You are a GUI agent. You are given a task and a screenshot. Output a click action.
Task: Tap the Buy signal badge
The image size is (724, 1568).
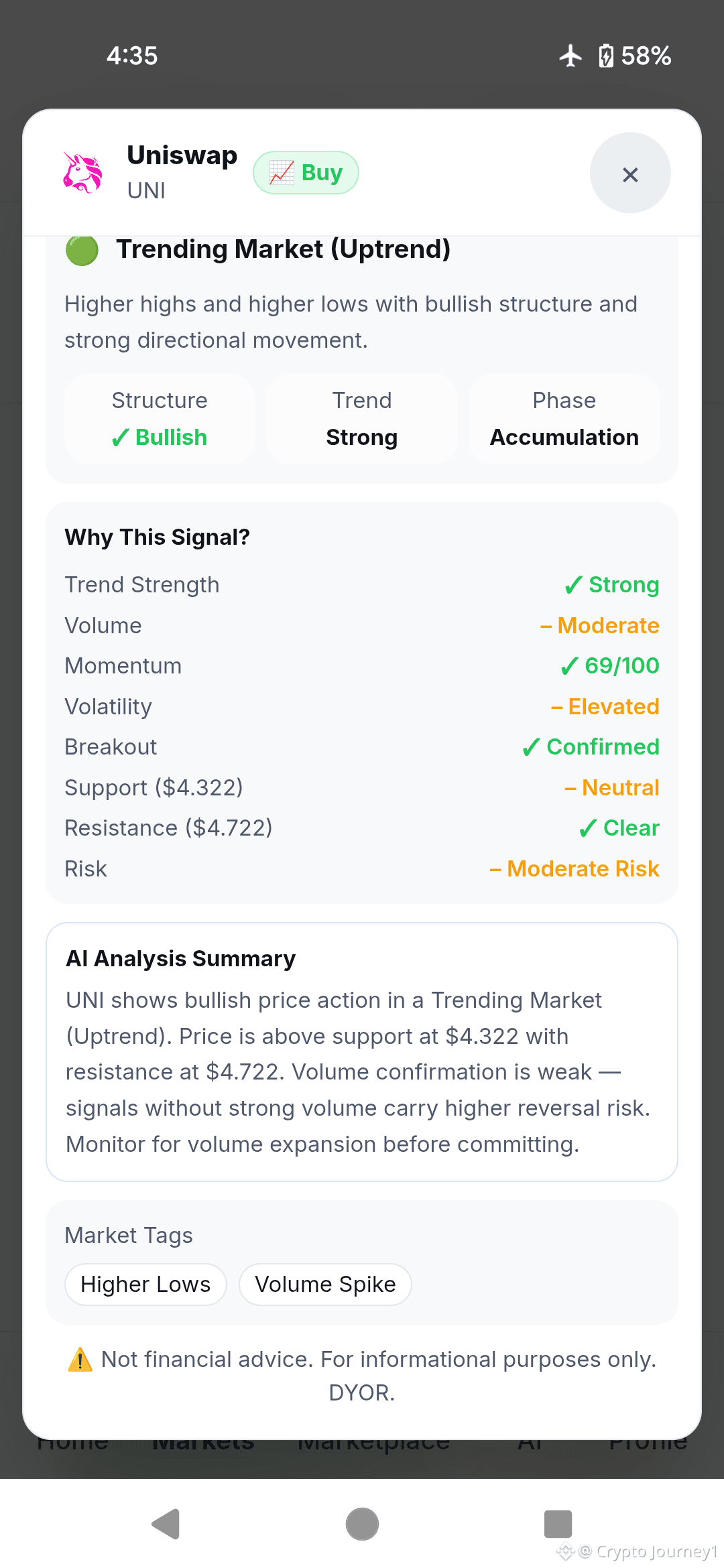[306, 173]
